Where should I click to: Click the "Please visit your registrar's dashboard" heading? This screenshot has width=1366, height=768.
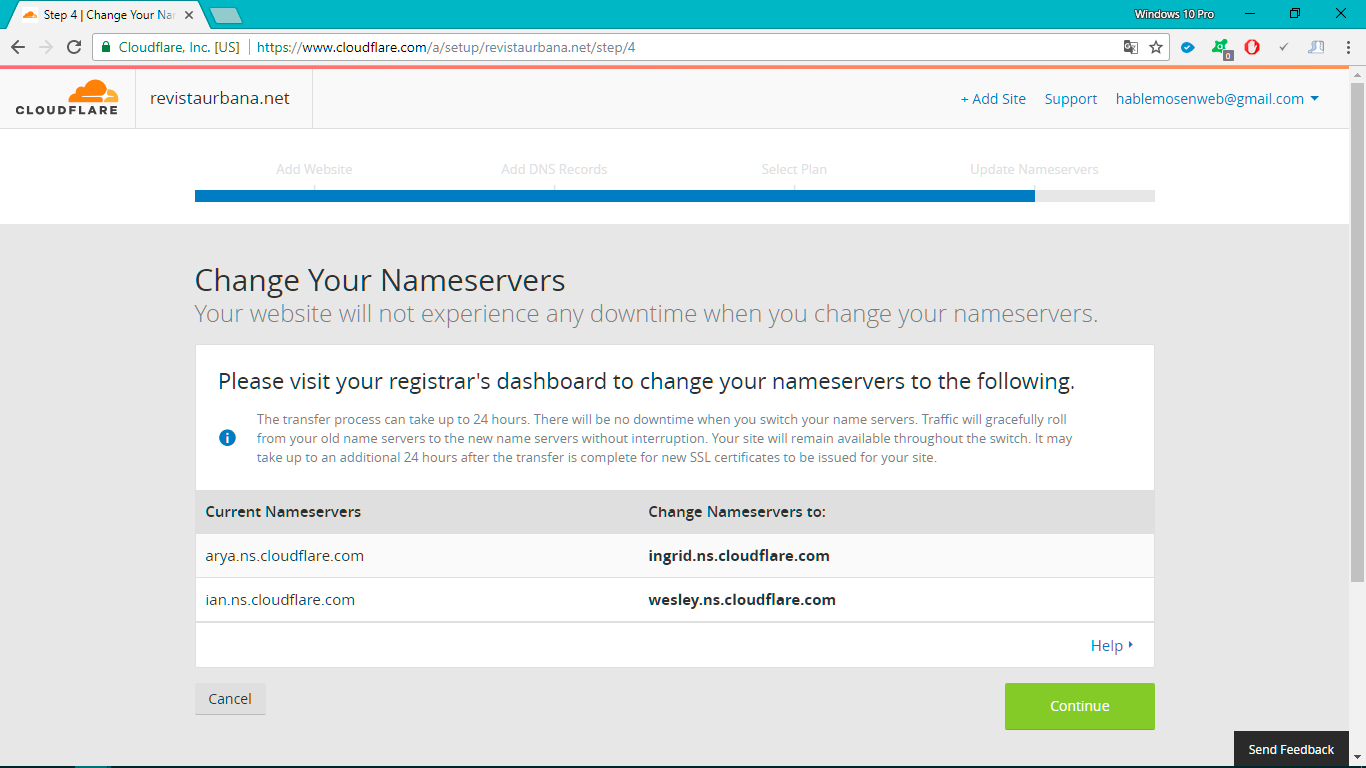(x=646, y=381)
